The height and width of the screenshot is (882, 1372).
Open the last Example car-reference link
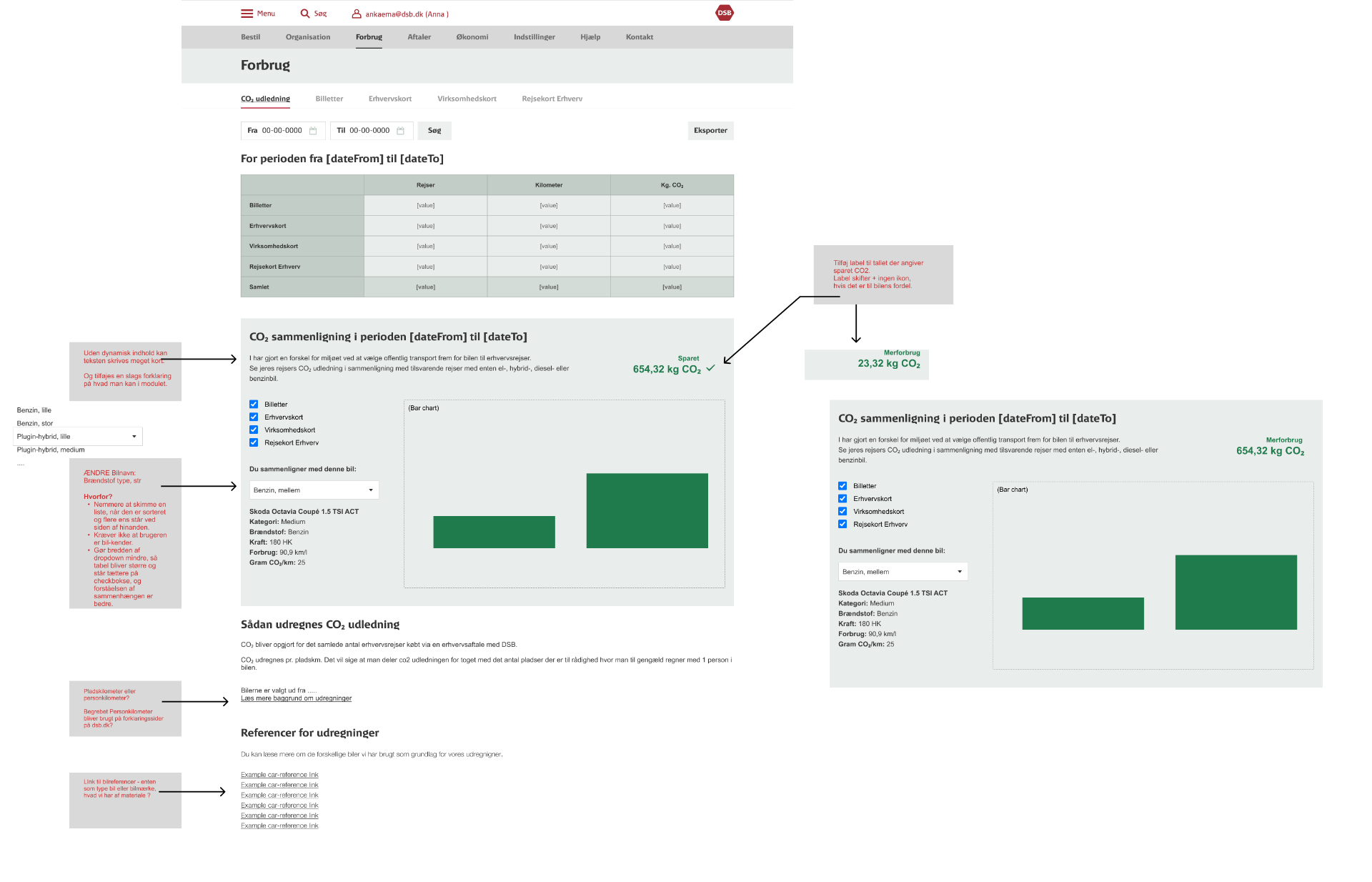pos(279,826)
